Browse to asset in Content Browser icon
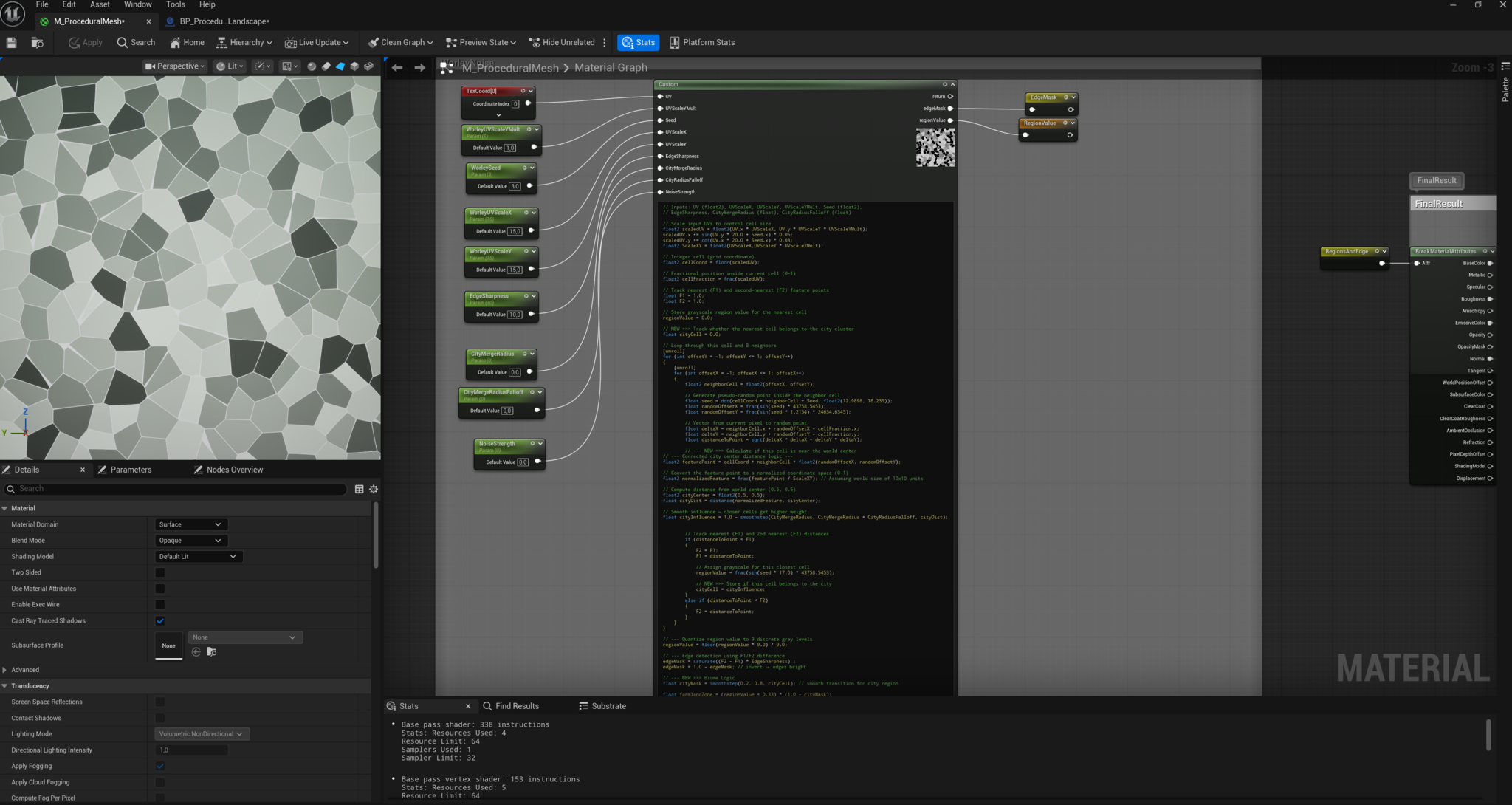Viewport: 1512px width, 805px height. point(37,43)
